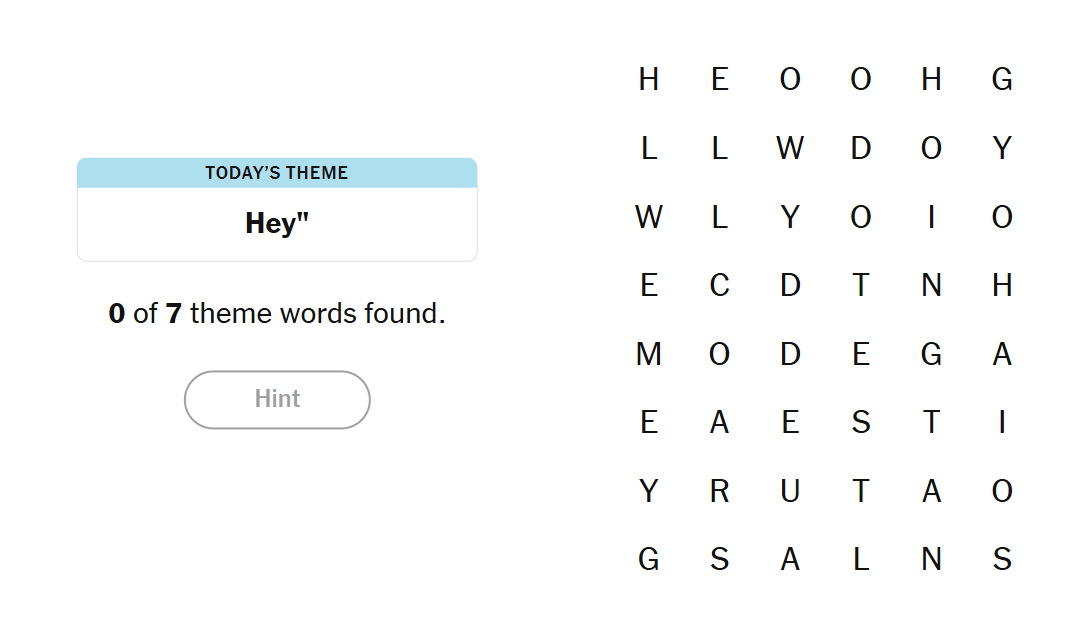Viewport: 1091px width, 641px height.
Task: Select the letter M in the grid
Action: [x=649, y=354]
